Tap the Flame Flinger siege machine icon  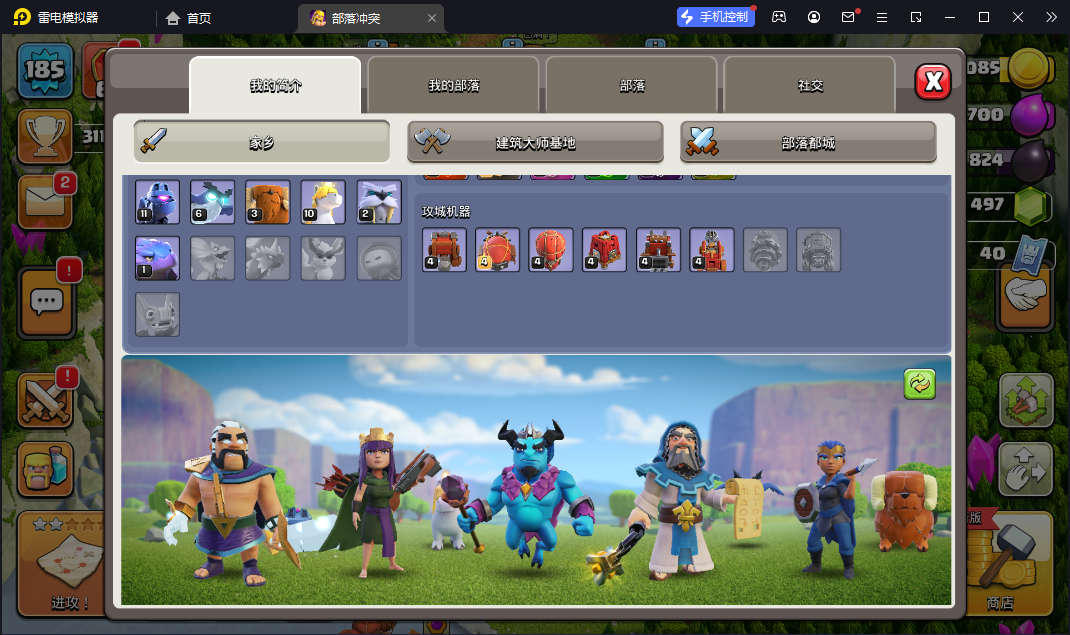pos(712,250)
